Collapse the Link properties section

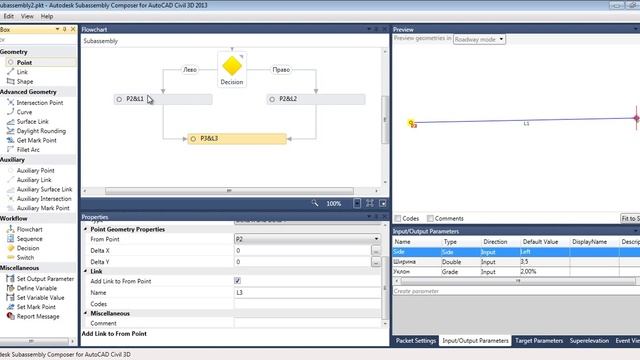[86, 271]
